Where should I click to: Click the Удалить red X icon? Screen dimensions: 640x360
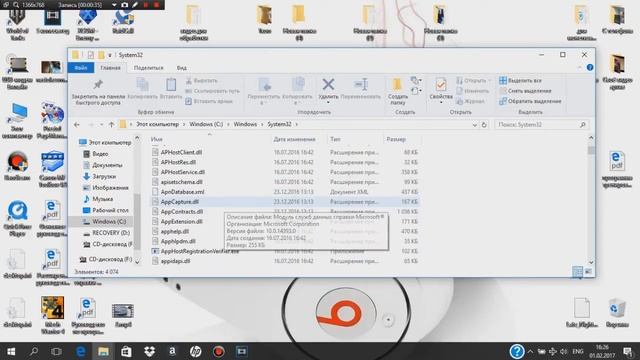pos(328,85)
